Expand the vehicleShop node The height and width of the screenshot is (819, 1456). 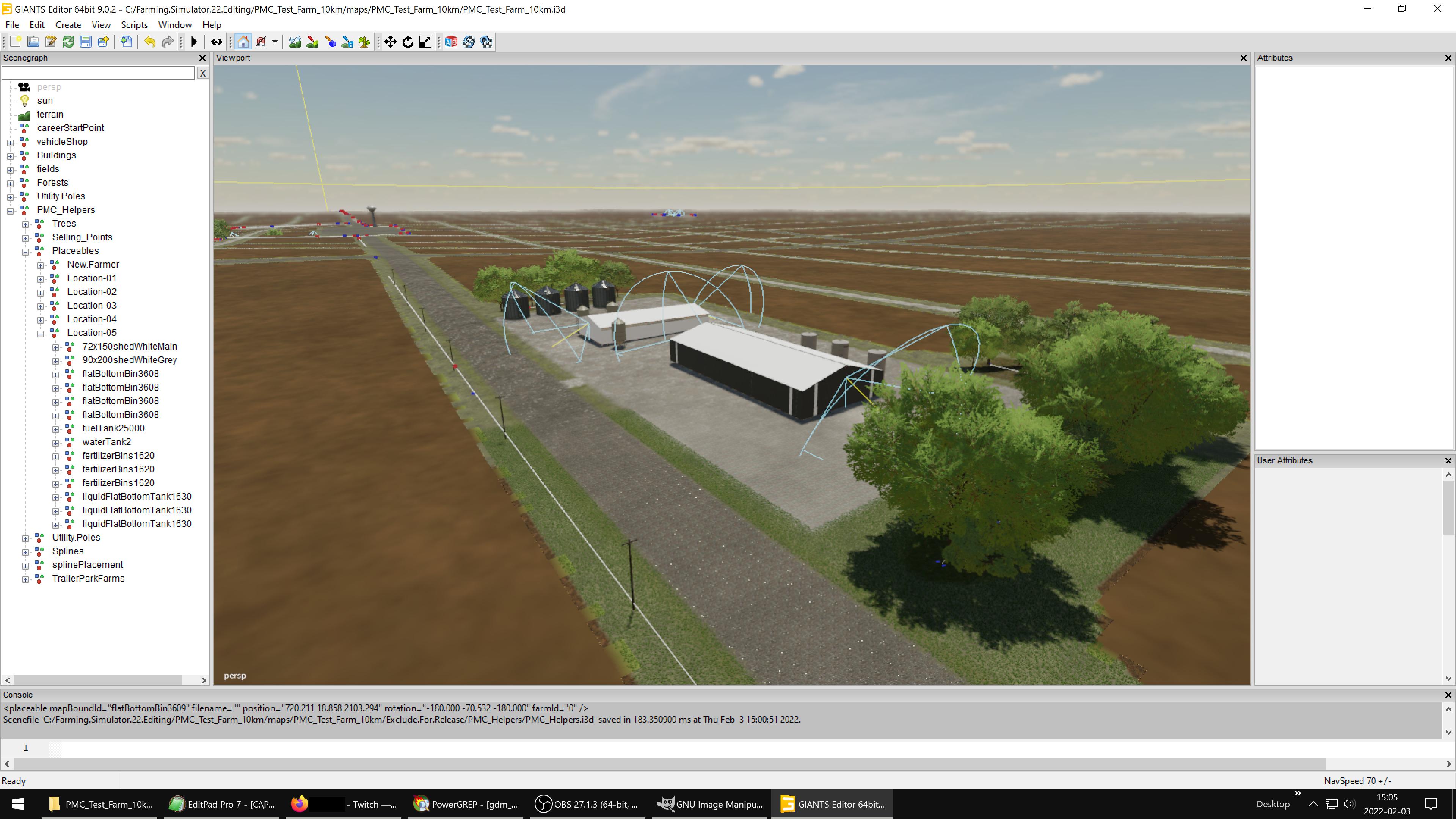(x=10, y=143)
